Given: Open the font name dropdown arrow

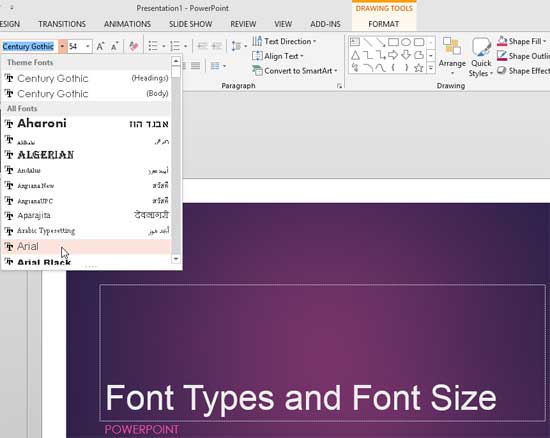Looking at the screenshot, I should point(62,46).
